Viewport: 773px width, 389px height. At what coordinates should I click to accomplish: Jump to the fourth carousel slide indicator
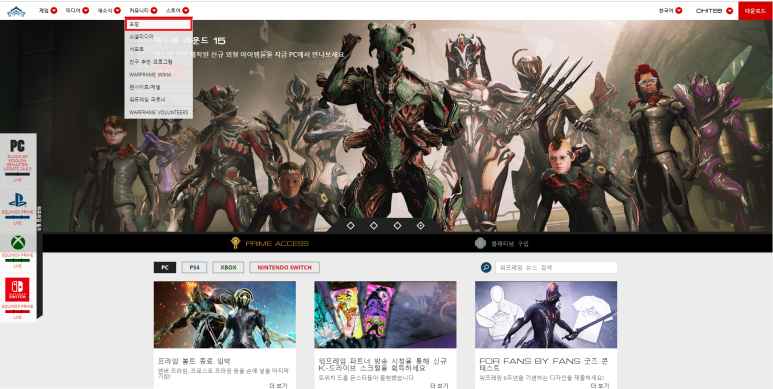421,225
